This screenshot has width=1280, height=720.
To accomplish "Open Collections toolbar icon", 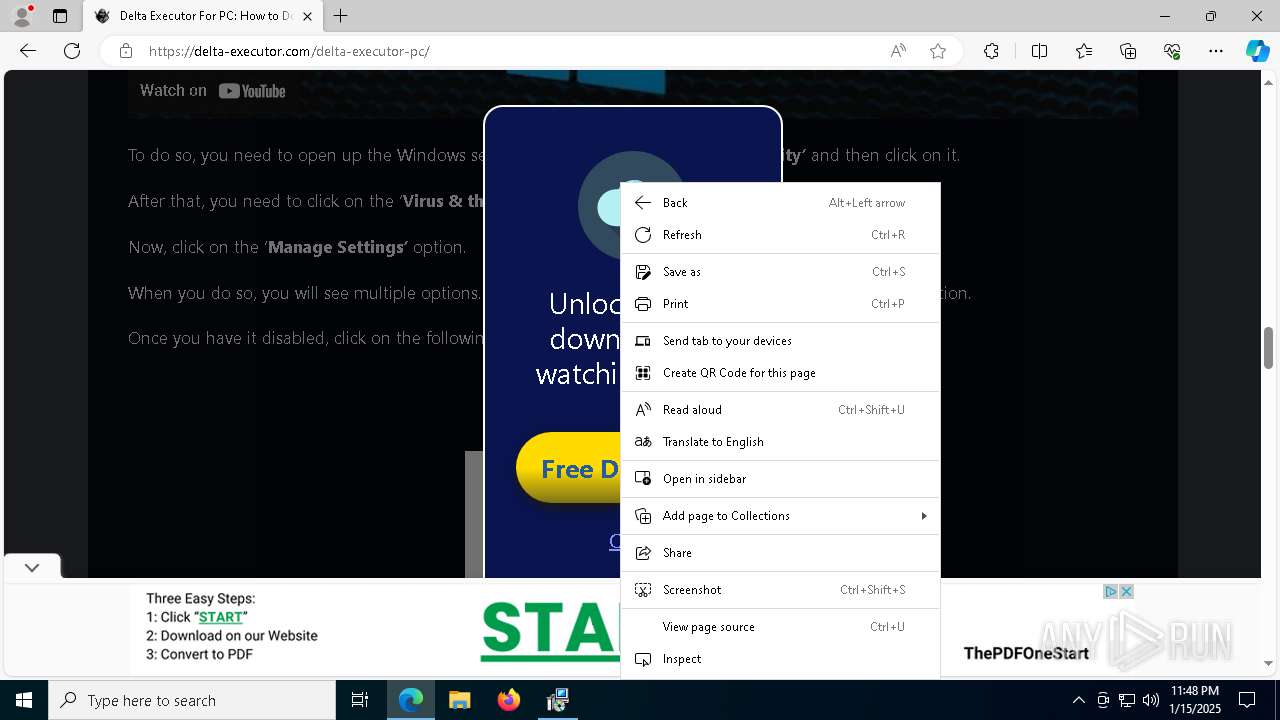I will [1128, 51].
